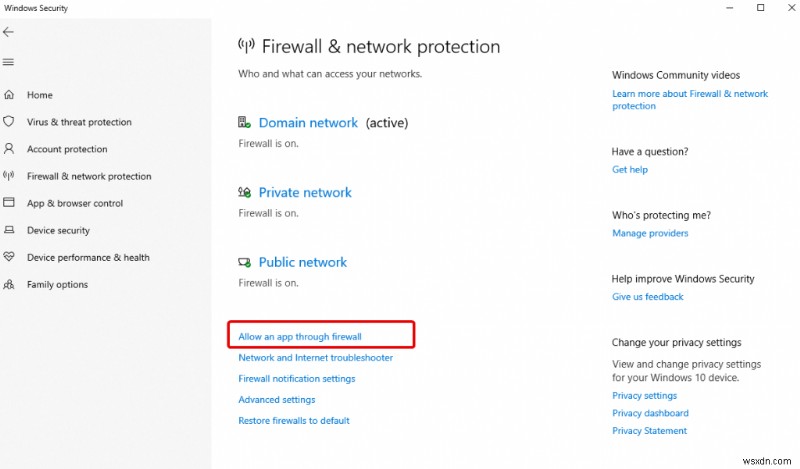The width and height of the screenshot is (800, 469).
Task: Click the Manage providers link
Action: [650, 233]
